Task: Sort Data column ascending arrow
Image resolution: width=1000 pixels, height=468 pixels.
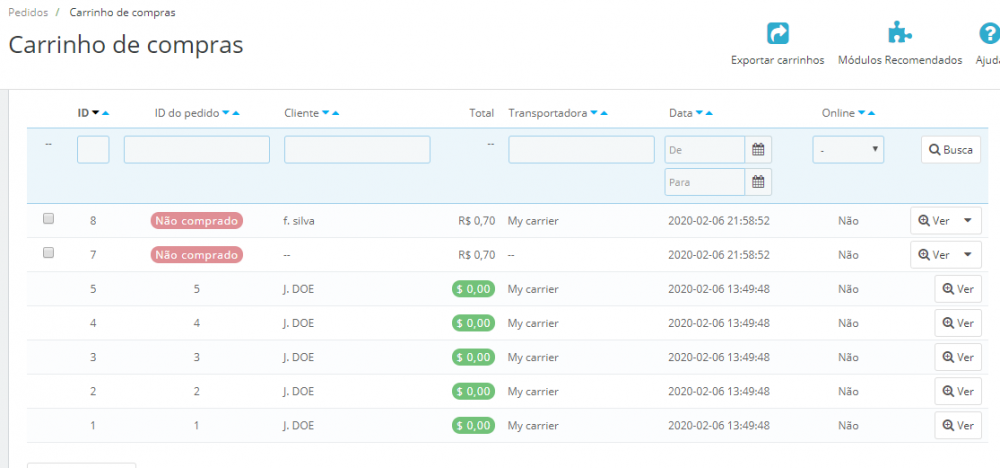Action: pos(709,113)
